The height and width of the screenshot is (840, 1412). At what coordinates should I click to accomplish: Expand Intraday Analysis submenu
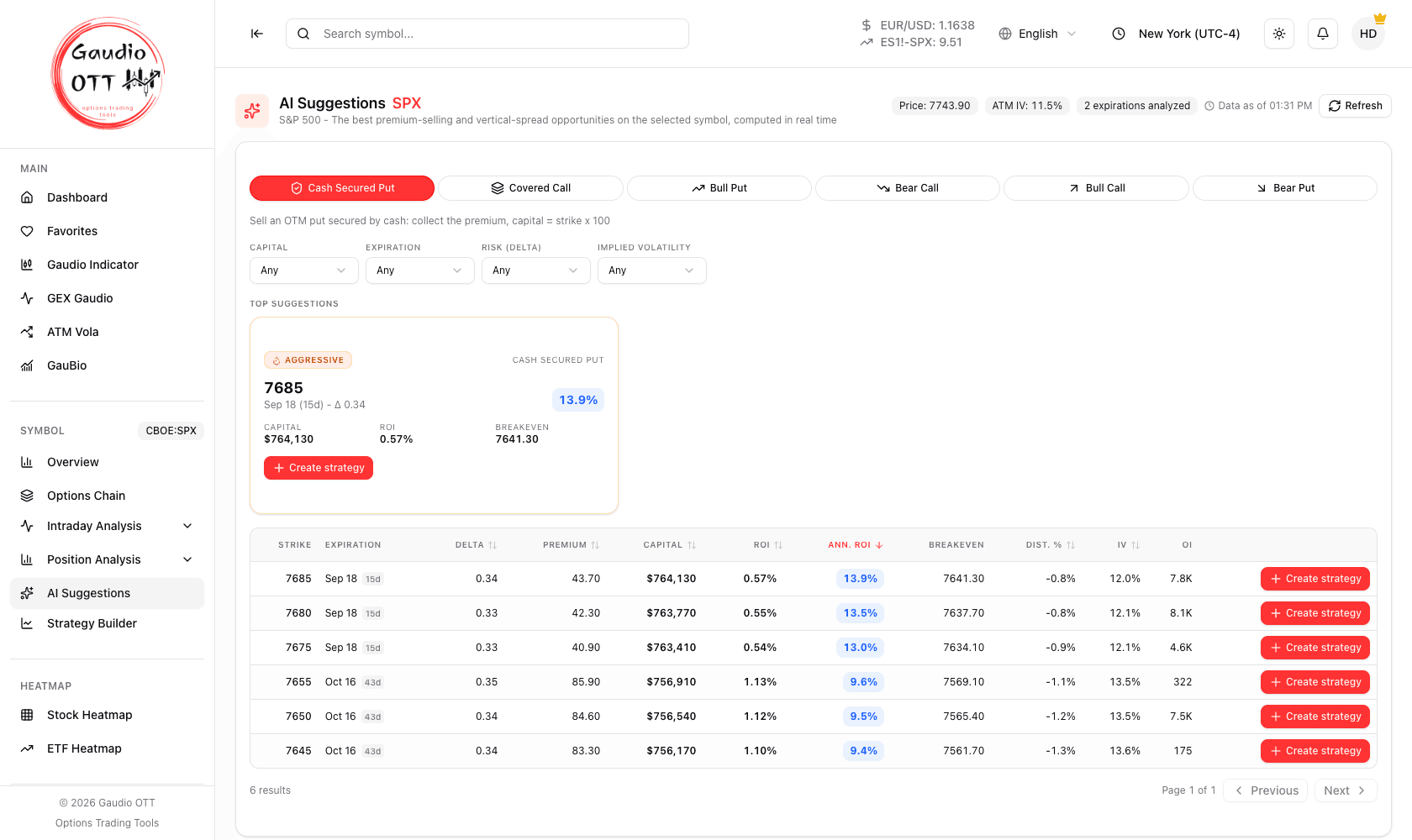tap(107, 526)
